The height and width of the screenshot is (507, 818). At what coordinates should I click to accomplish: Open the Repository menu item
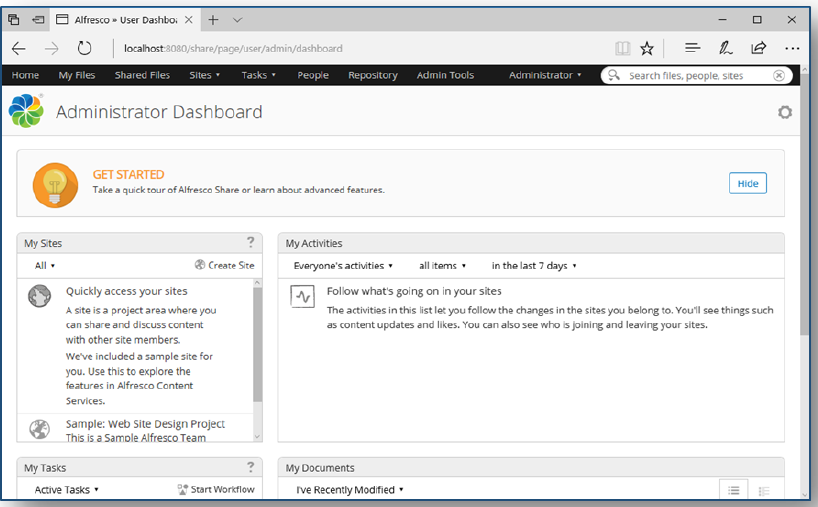[373, 75]
